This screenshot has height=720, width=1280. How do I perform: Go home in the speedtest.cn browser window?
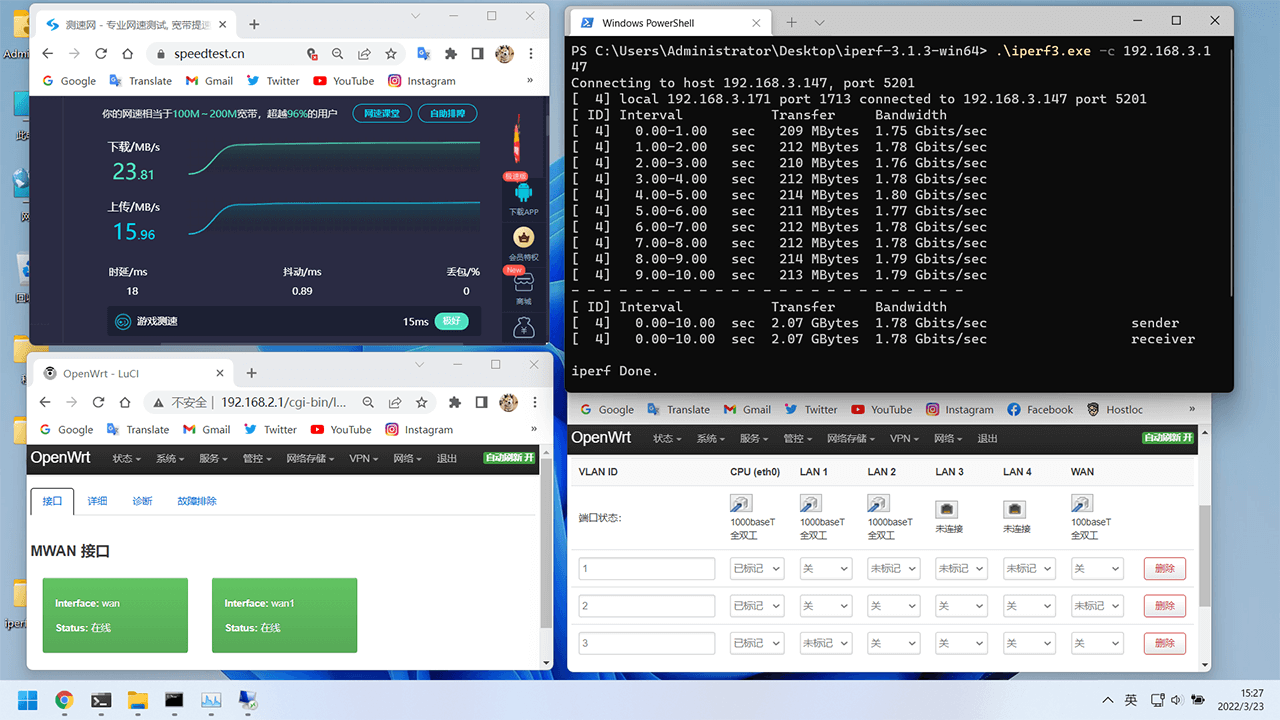(x=127, y=54)
